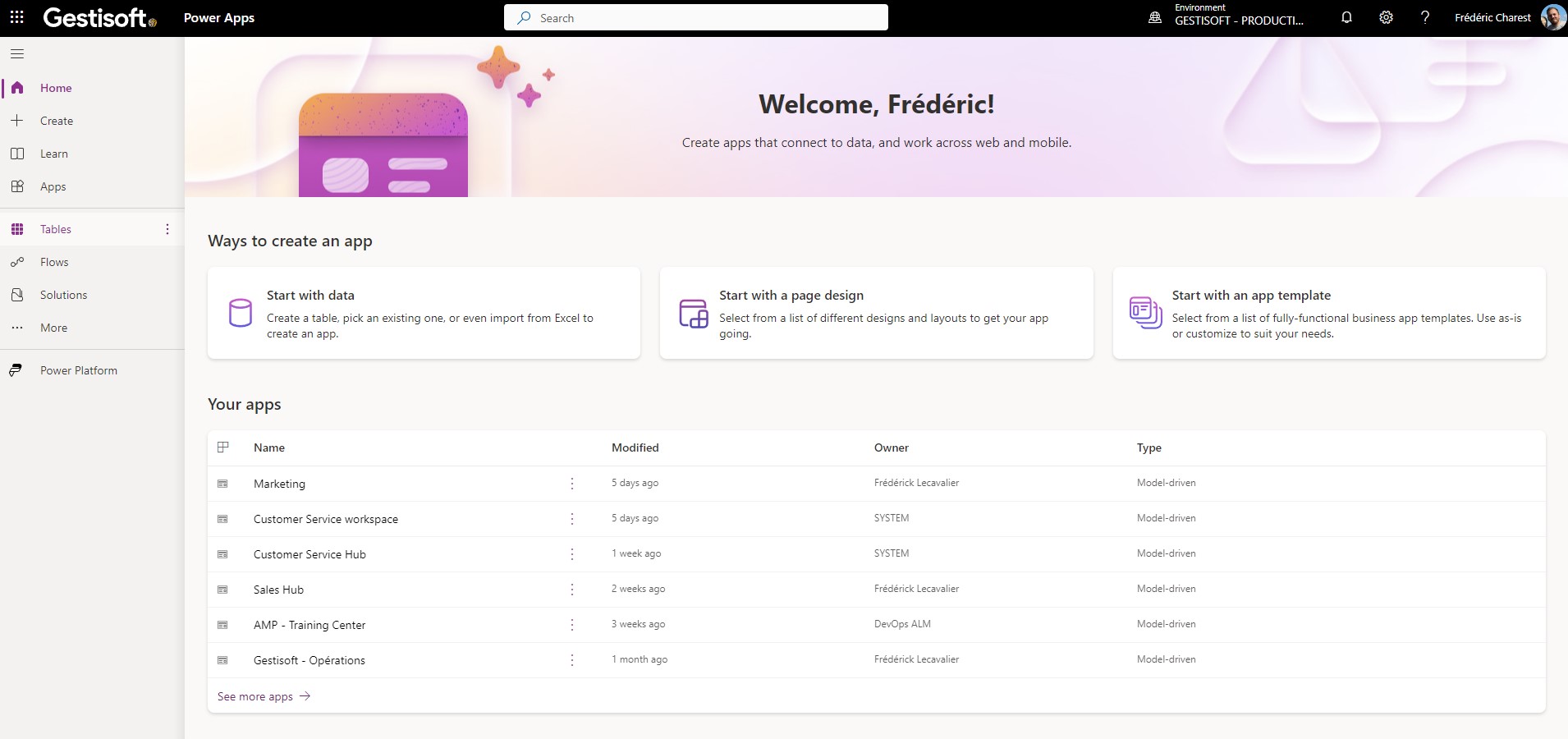Image resolution: width=1568 pixels, height=739 pixels.
Task: Open Apps in the sidebar
Action: tap(92, 186)
